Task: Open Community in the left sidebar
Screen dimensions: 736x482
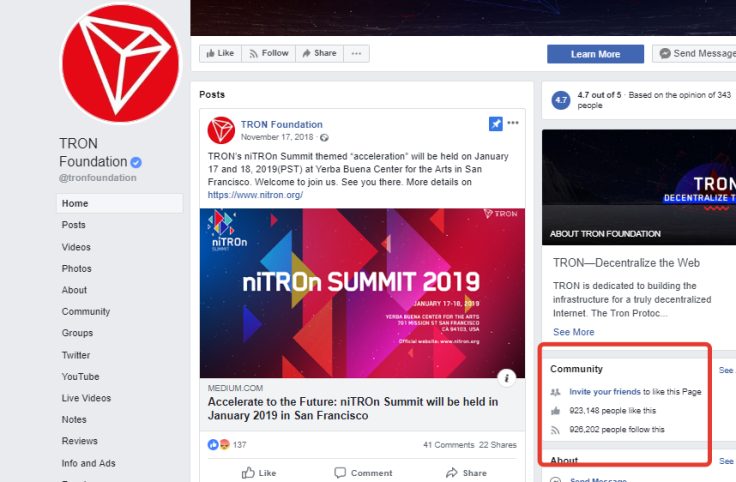Action: pyautogui.click(x=86, y=312)
